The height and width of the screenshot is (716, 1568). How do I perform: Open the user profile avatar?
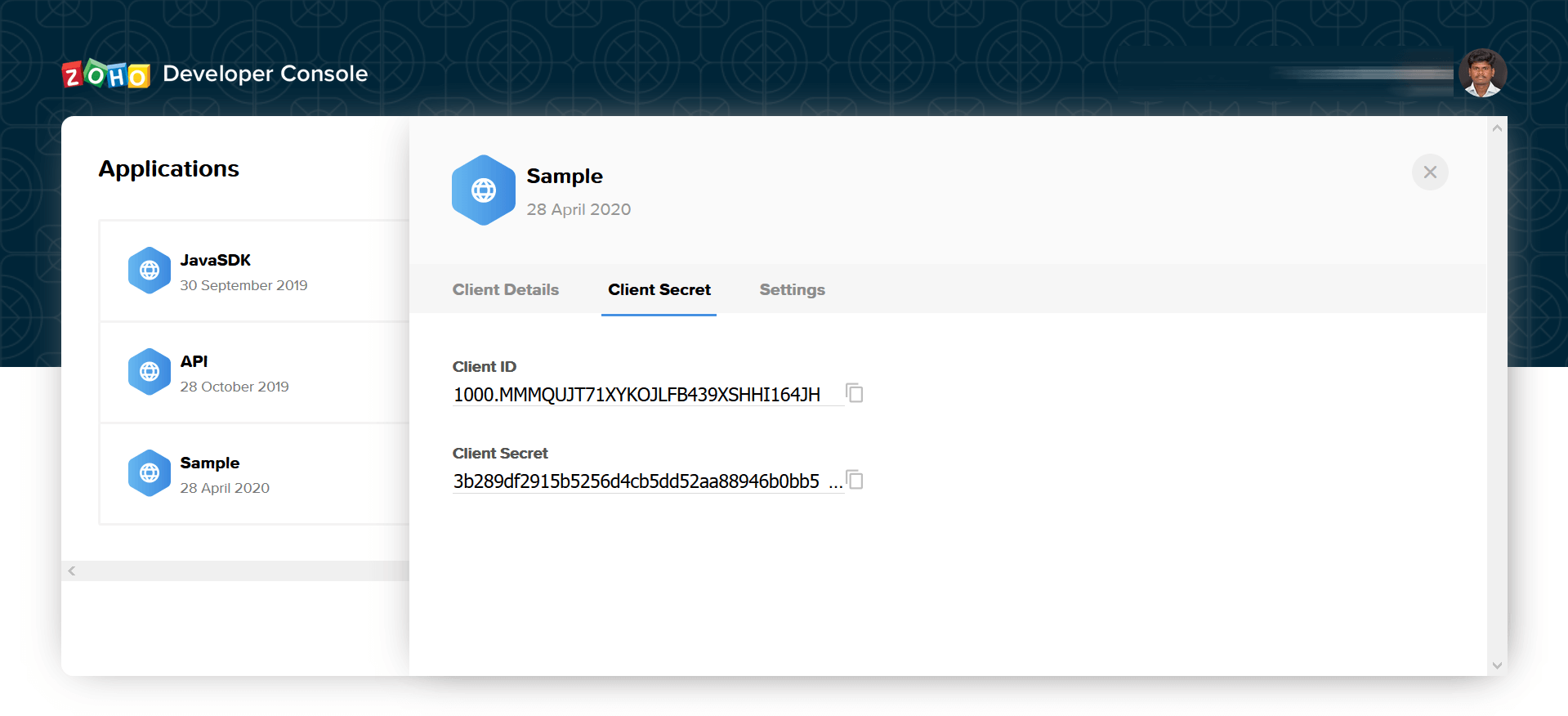pos(1481,74)
